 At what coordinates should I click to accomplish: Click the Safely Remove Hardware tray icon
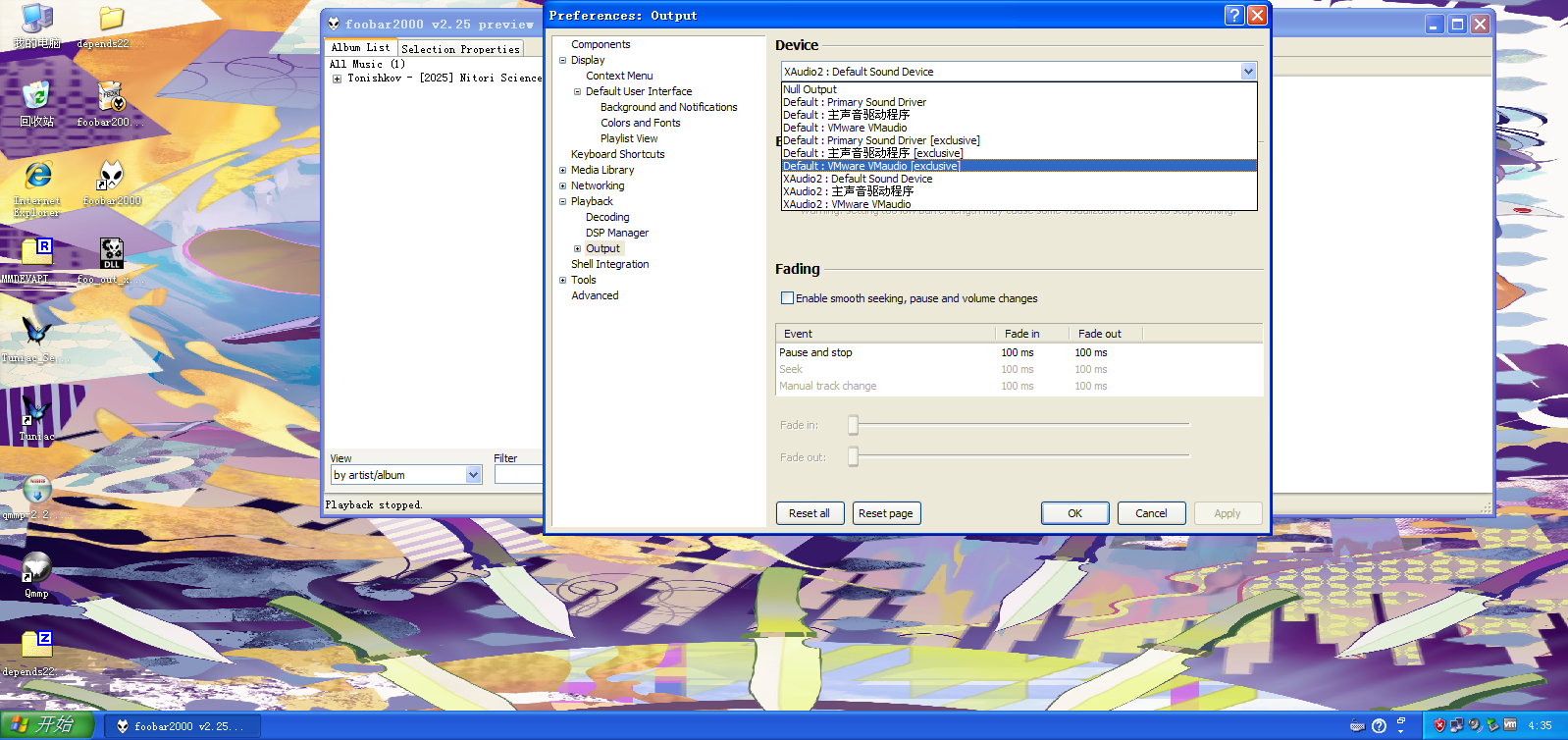pyautogui.click(x=1492, y=725)
